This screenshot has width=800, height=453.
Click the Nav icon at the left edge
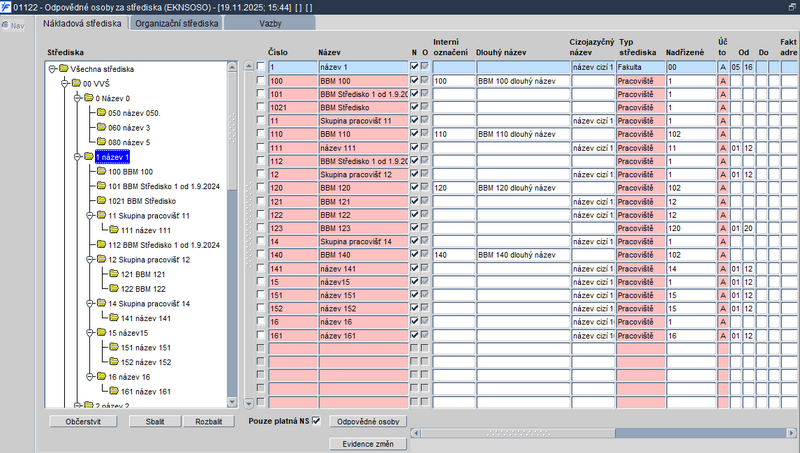pos(5,25)
